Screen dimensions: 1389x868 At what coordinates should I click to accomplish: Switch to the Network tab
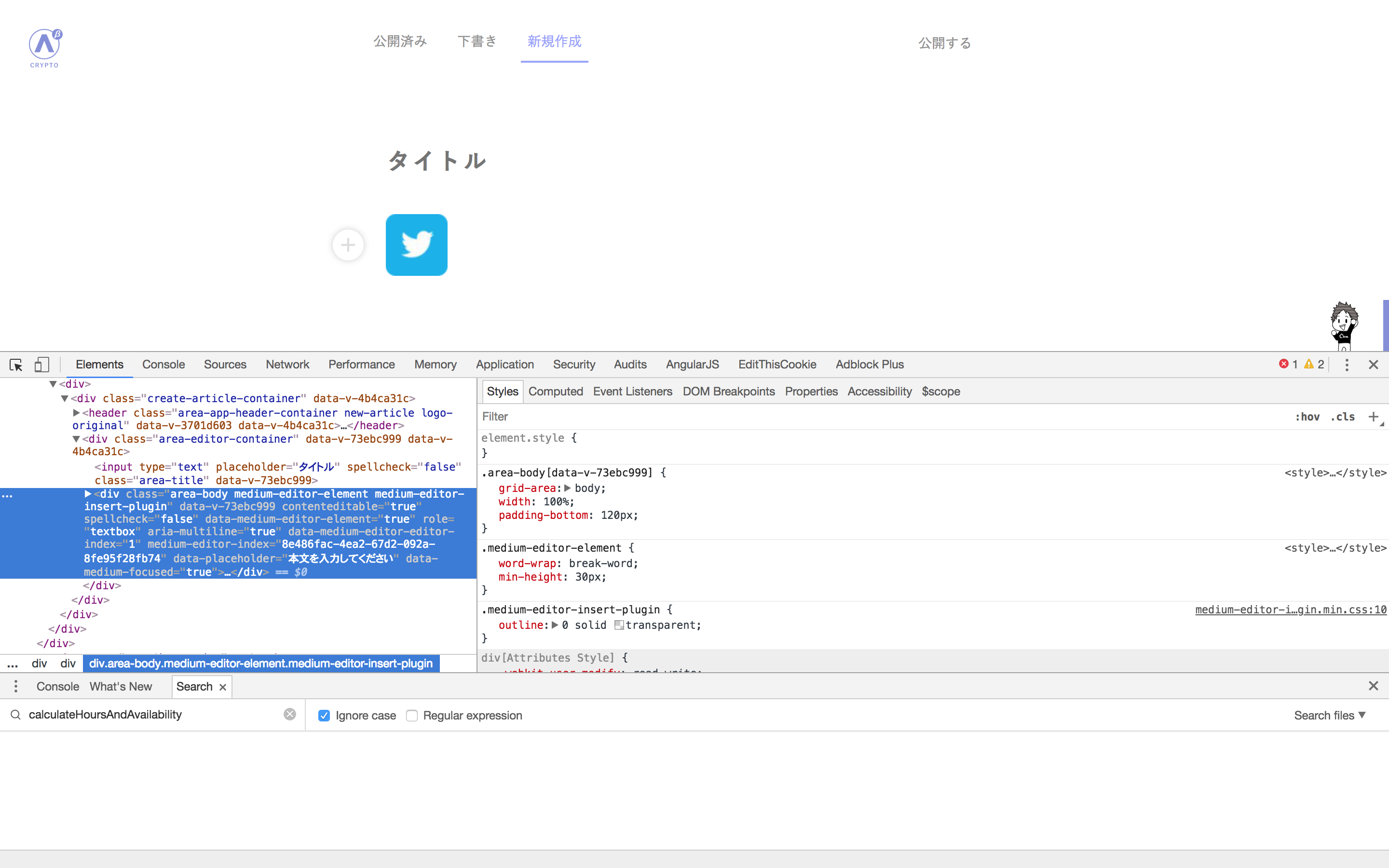[x=287, y=365]
